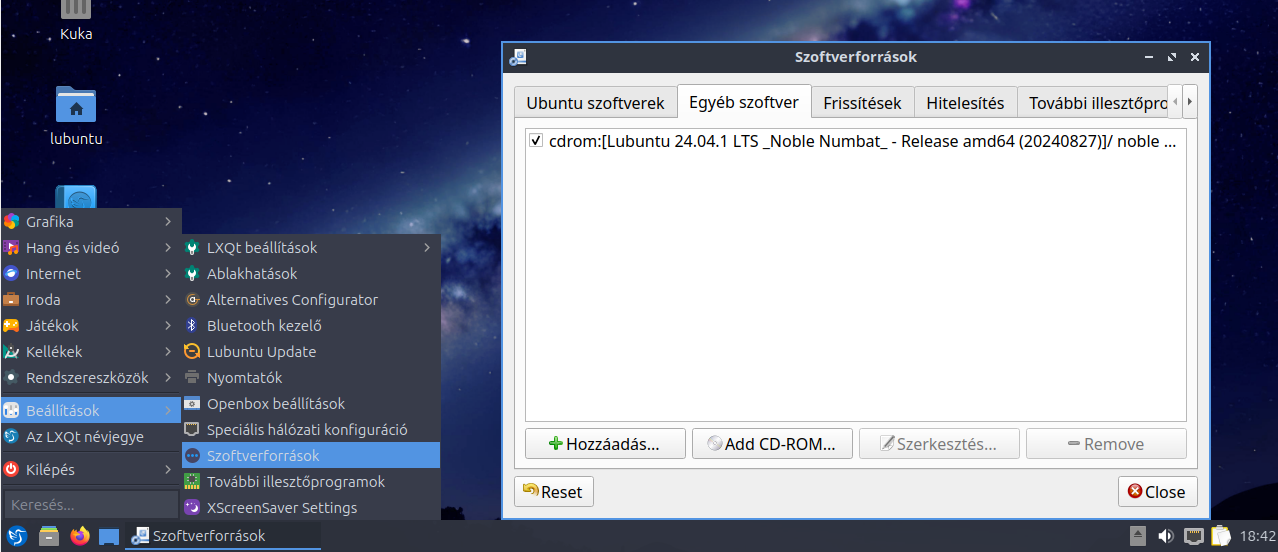
Task: Expand the LXQt beállítások submenu arrow
Action: click(x=428, y=248)
